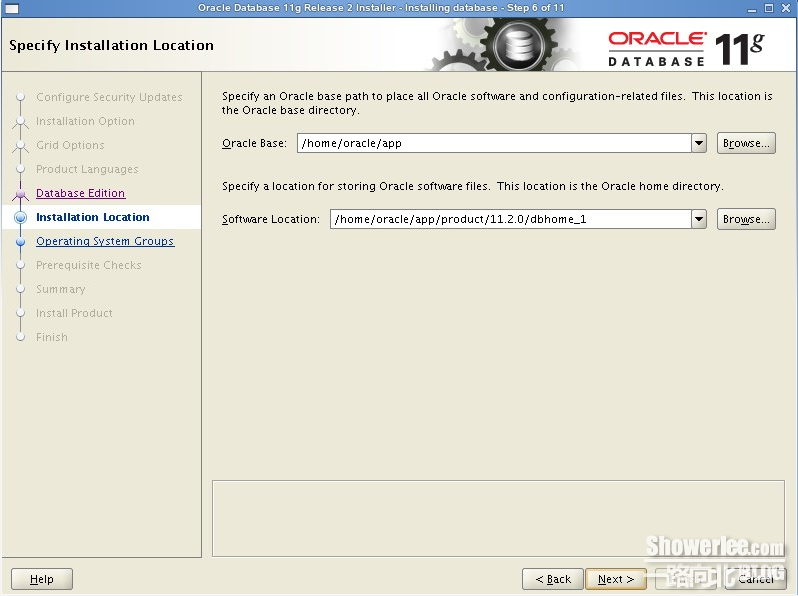Click the Installation Location step bullet icon

[x=20, y=218]
